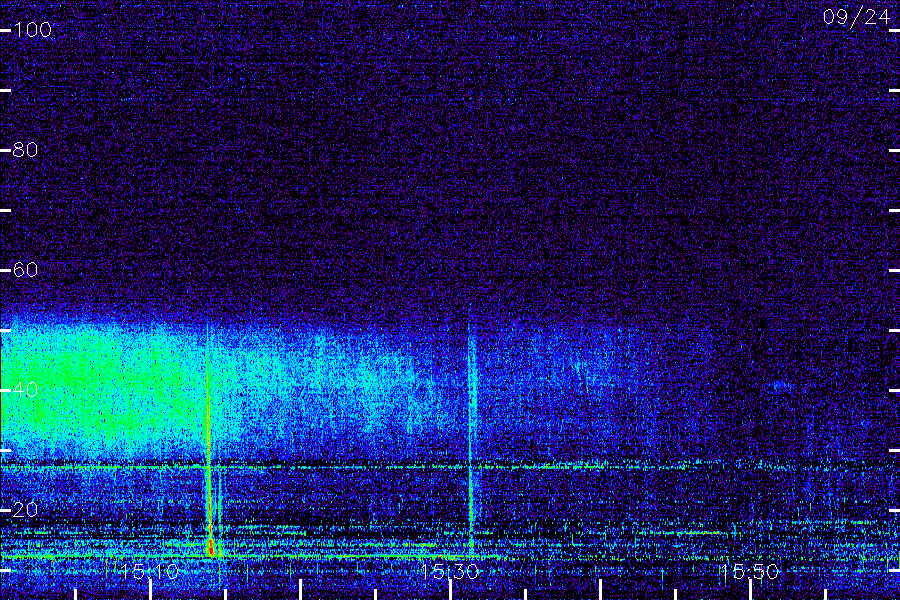Click the 80 frequency axis label
Image resolution: width=900 pixels, height=600 pixels.
[25, 150]
